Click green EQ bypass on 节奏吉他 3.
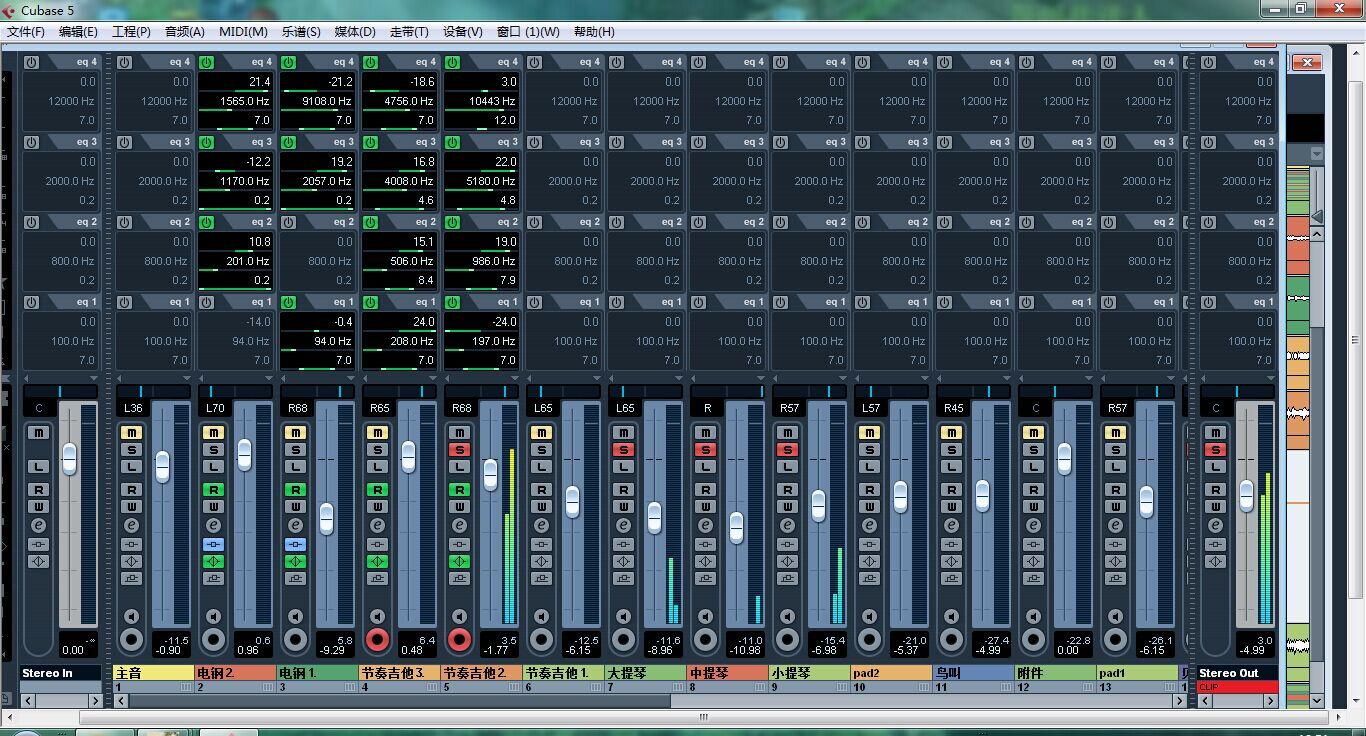 point(377,561)
